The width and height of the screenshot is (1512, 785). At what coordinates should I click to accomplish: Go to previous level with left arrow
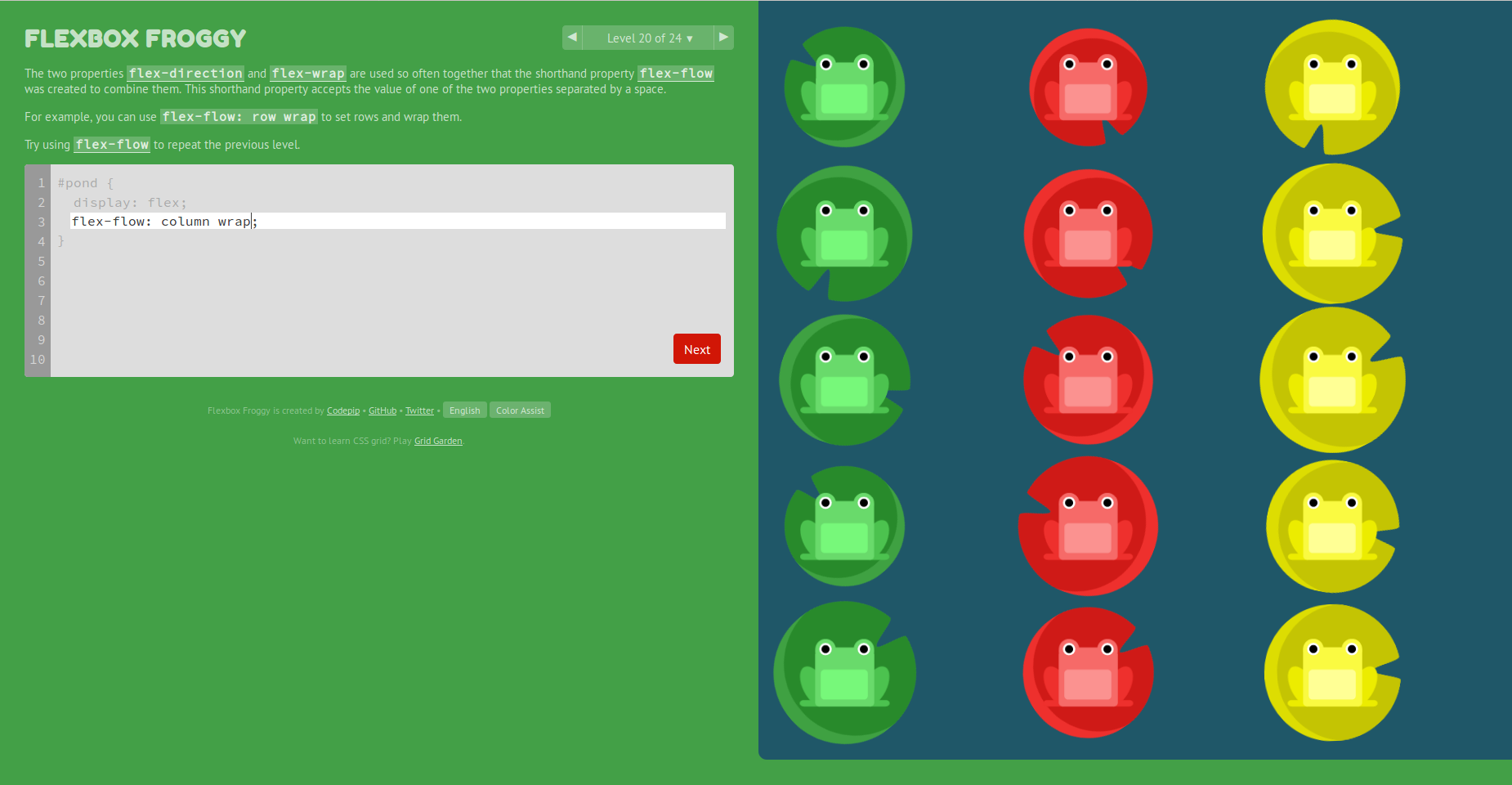(572, 38)
